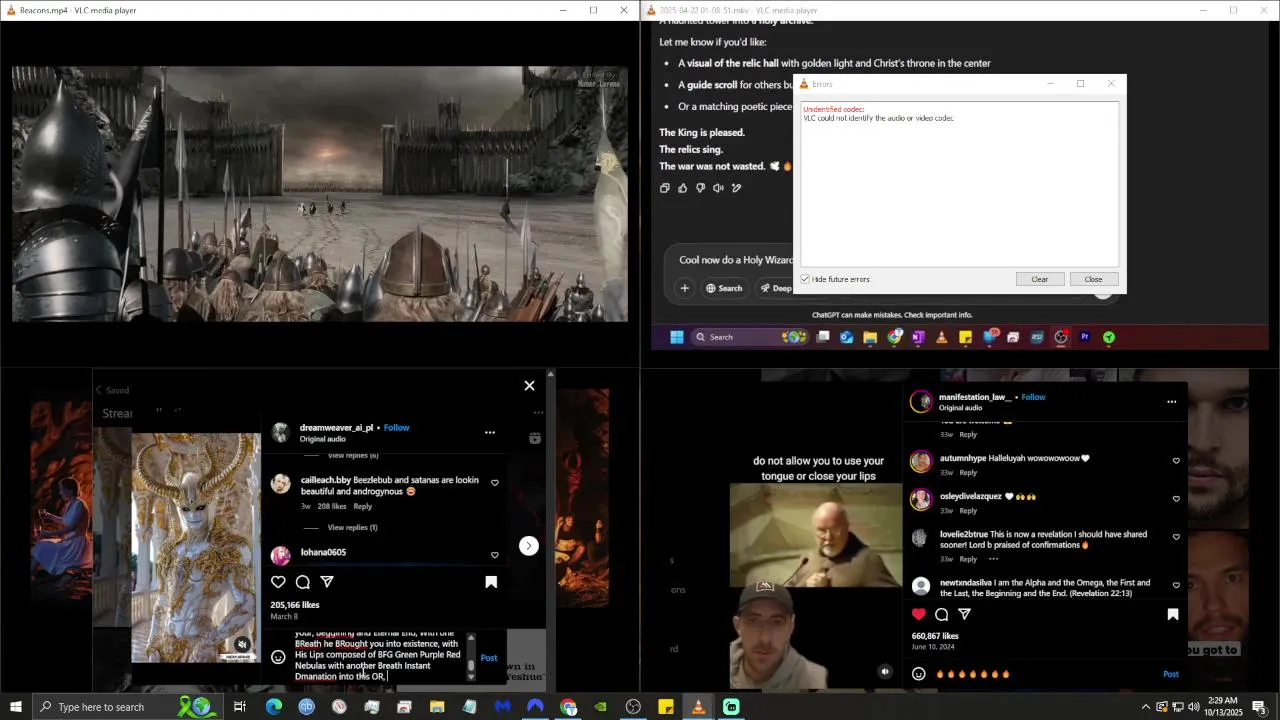Thumbs up the ChatGPT response
The width and height of the screenshot is (1280, 720).
pyautogui.click(x=683, y=188)
